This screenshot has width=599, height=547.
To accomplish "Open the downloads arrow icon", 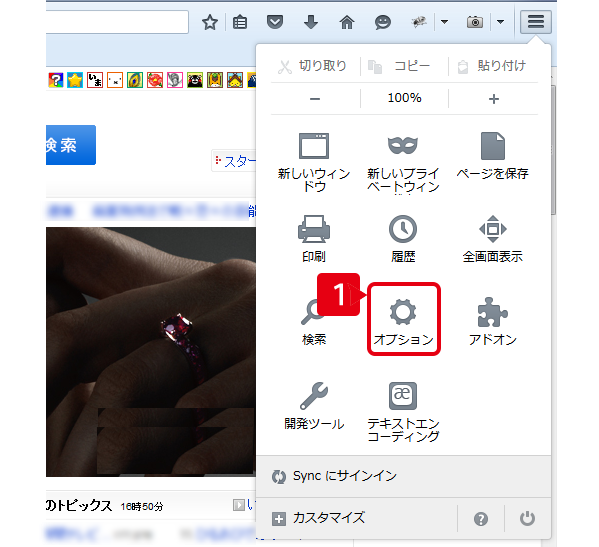I will coord(311,22).
